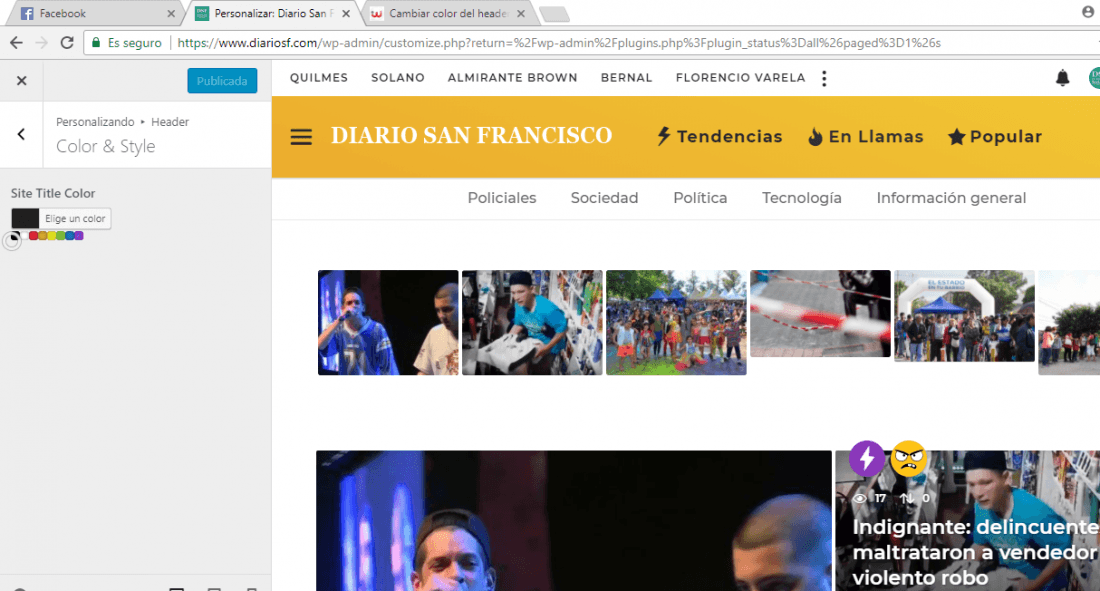Close the Cambiar color del header tab
Screen dimensions: 1100x591
pyautogui.click(x=521, y=13)
